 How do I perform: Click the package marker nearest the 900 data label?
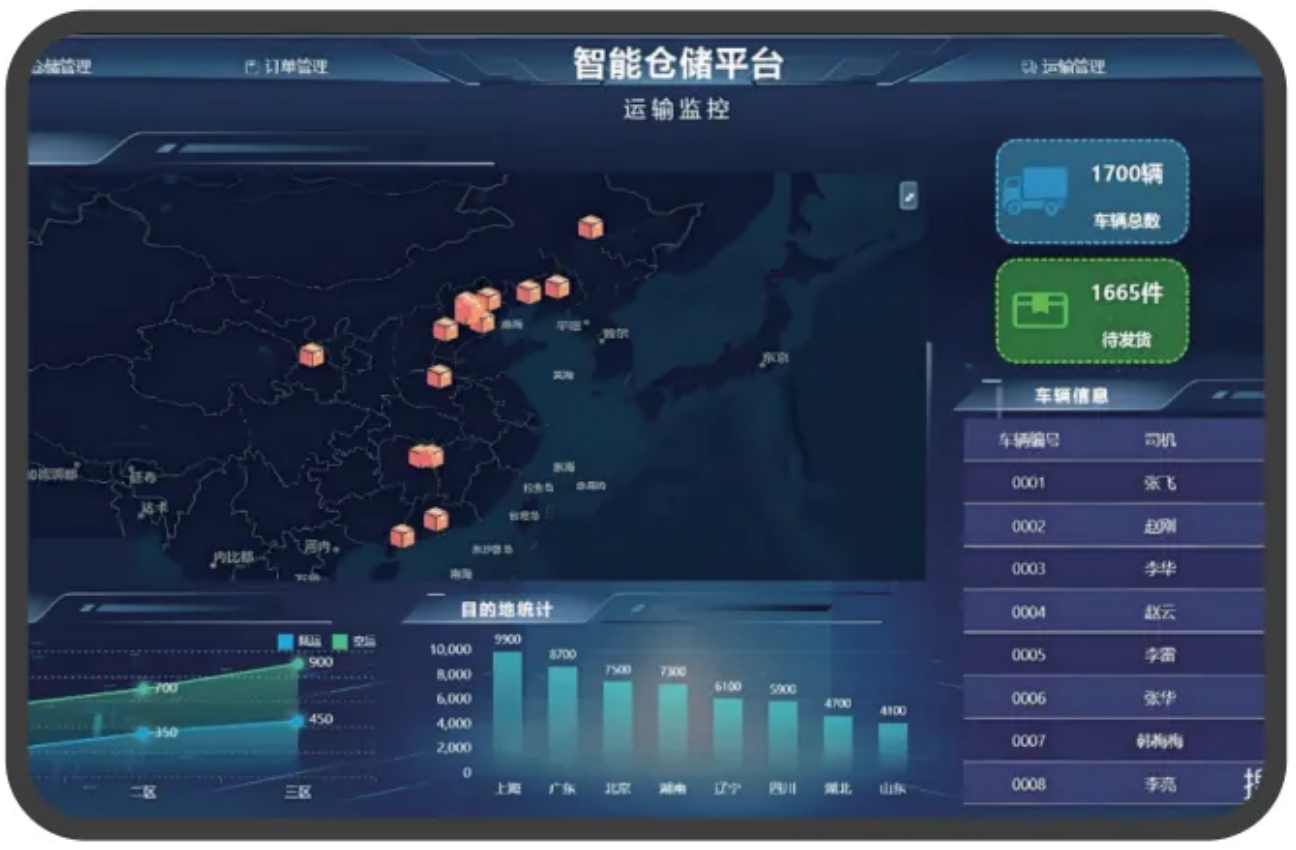[402, 536]
